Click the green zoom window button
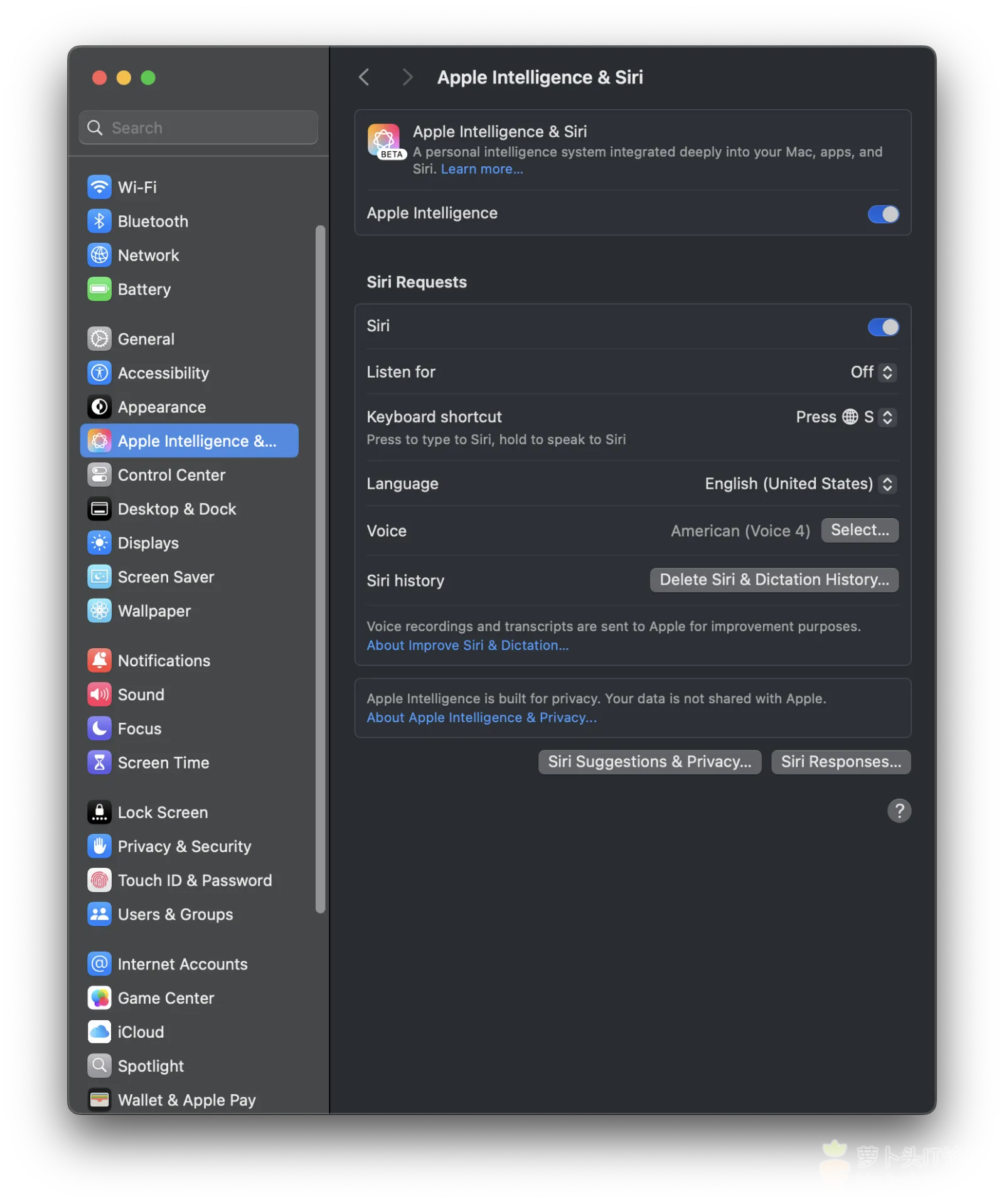Screen dimensions: 1004x1204 148,77
